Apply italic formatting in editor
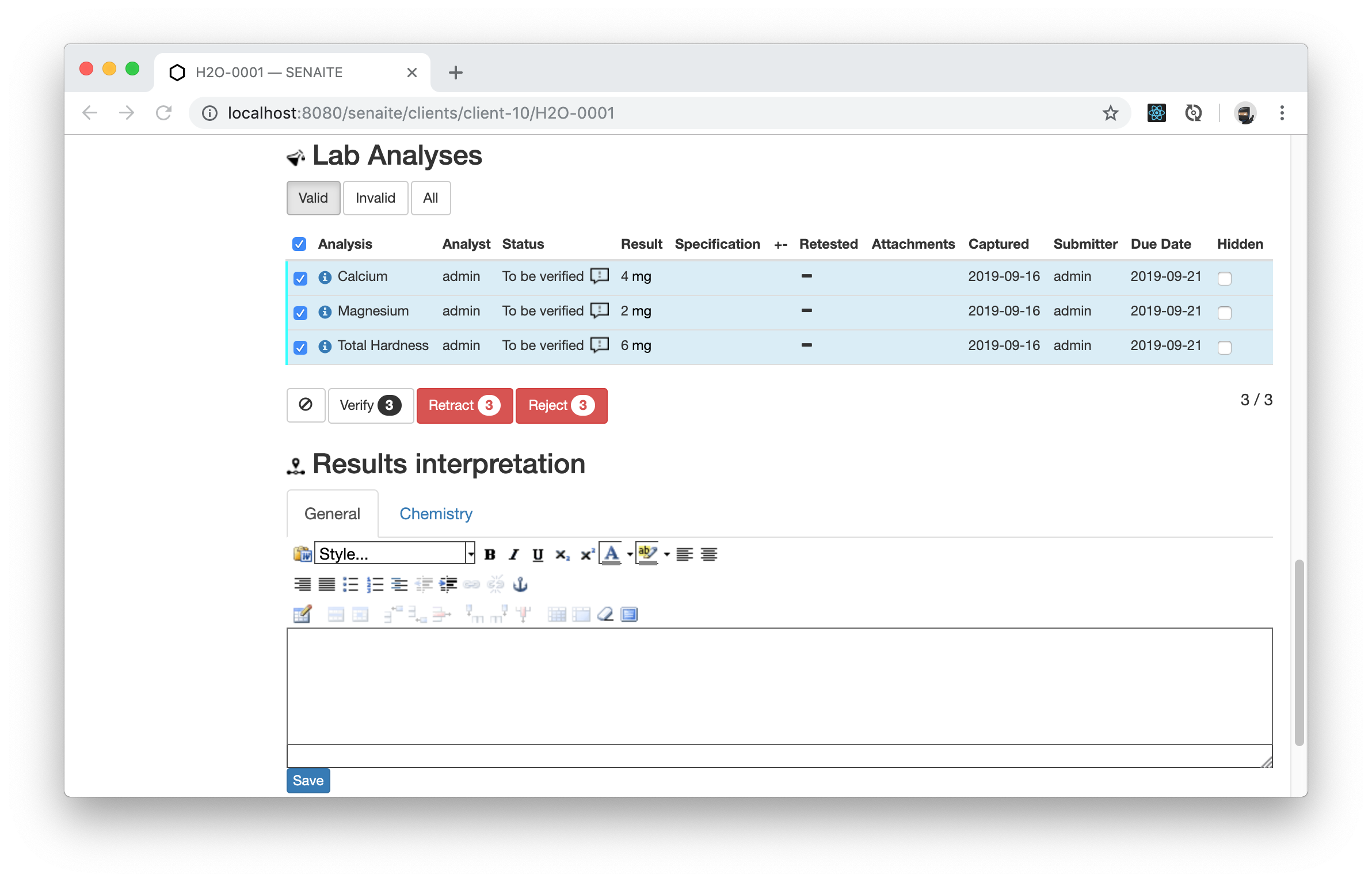Viewport: 1372px width, 882px height. [x=514, y=554]
